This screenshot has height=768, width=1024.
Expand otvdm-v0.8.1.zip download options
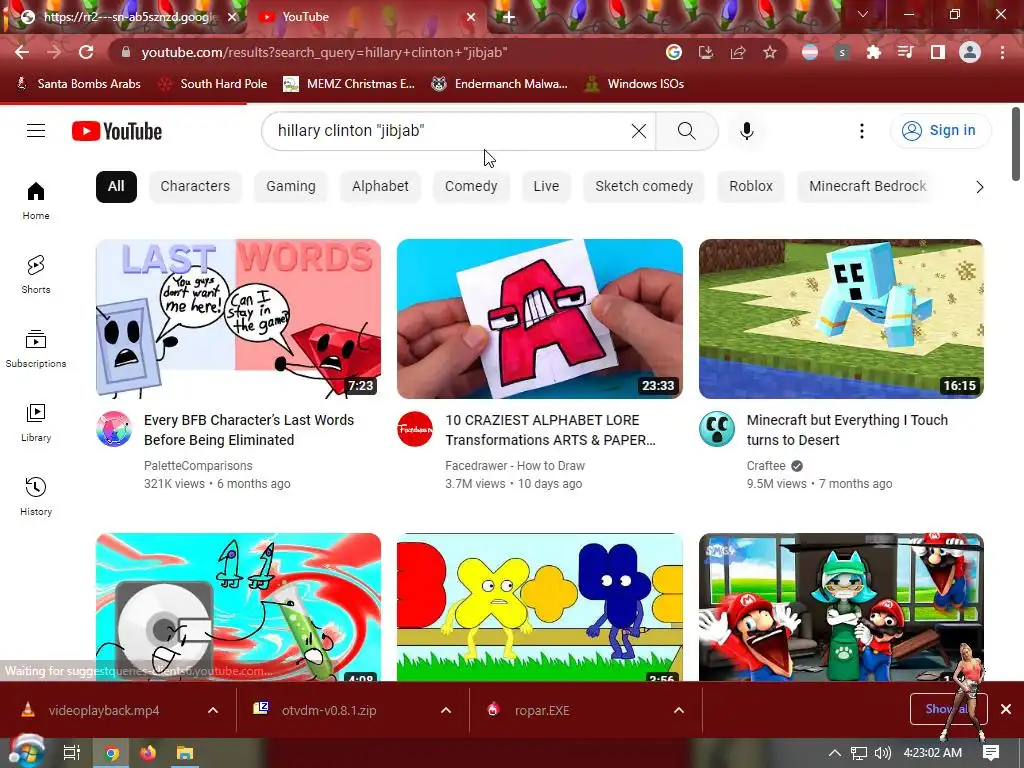pos(446,711)
